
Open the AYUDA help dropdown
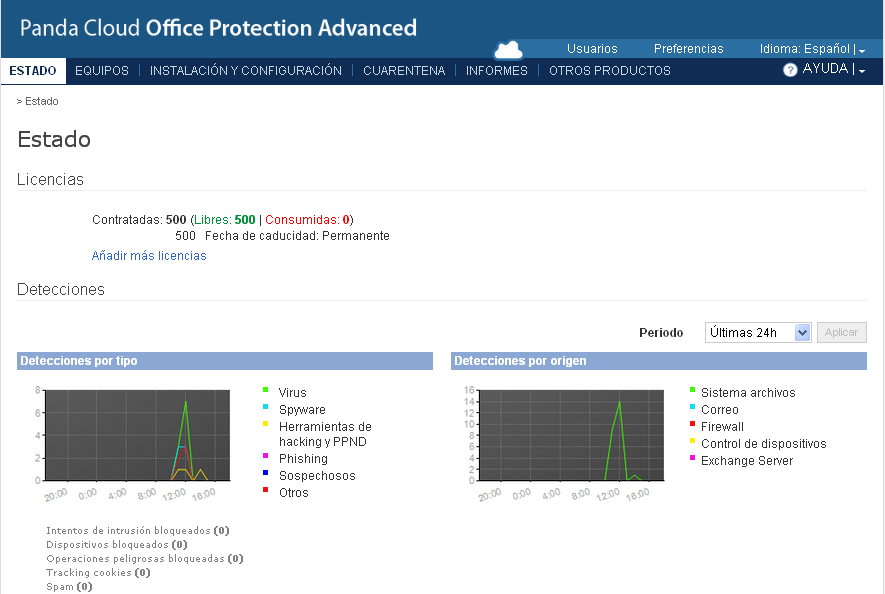pyautogui.click(x=834, y=69)
